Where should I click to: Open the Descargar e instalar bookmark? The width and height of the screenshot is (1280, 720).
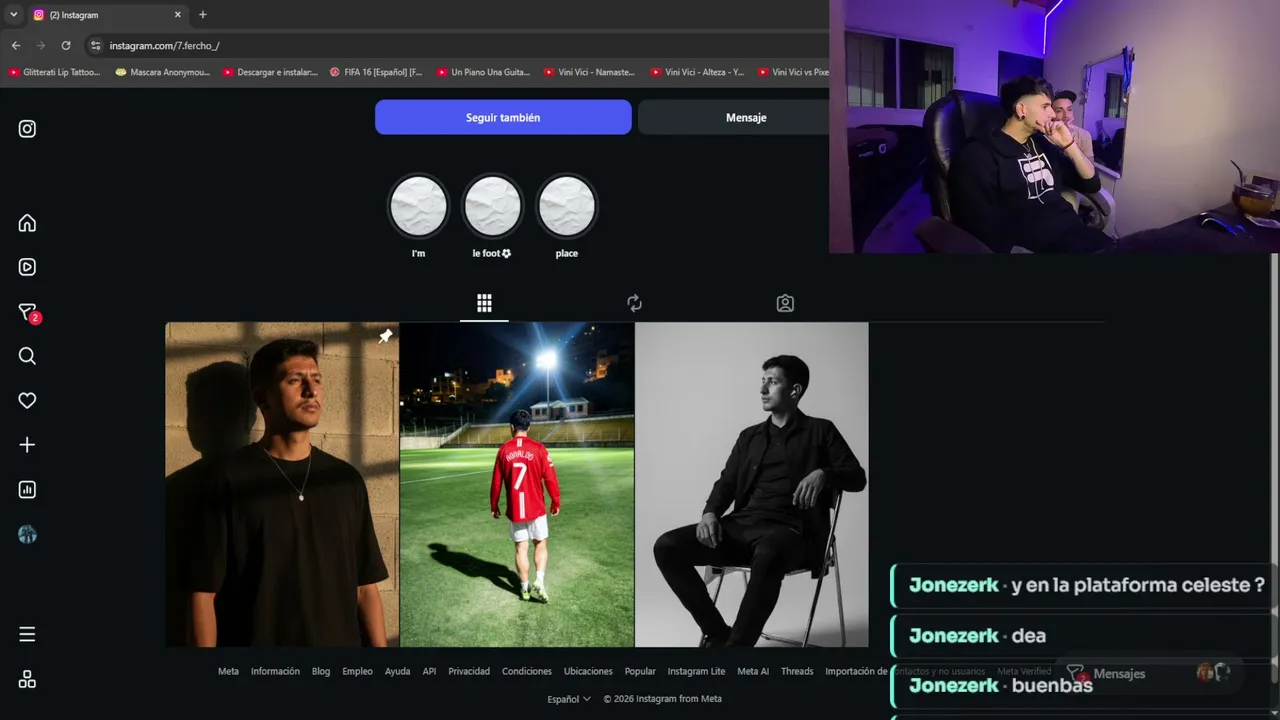[270, 72]
